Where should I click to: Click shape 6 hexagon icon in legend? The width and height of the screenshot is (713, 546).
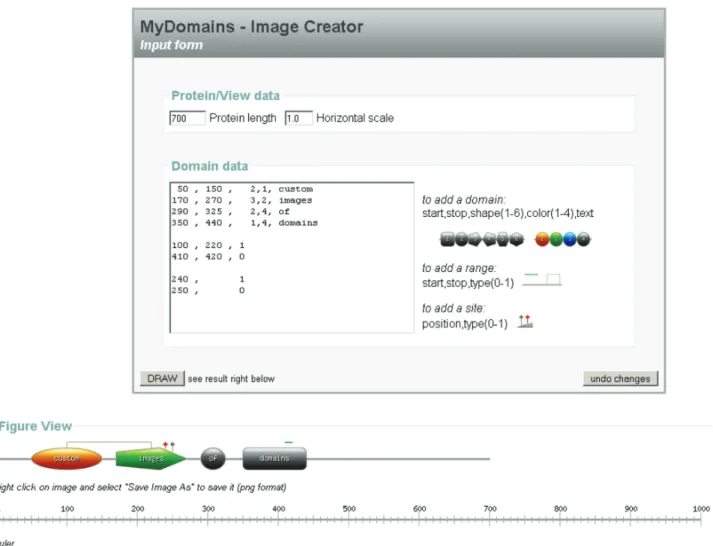(x=517, y=239)
